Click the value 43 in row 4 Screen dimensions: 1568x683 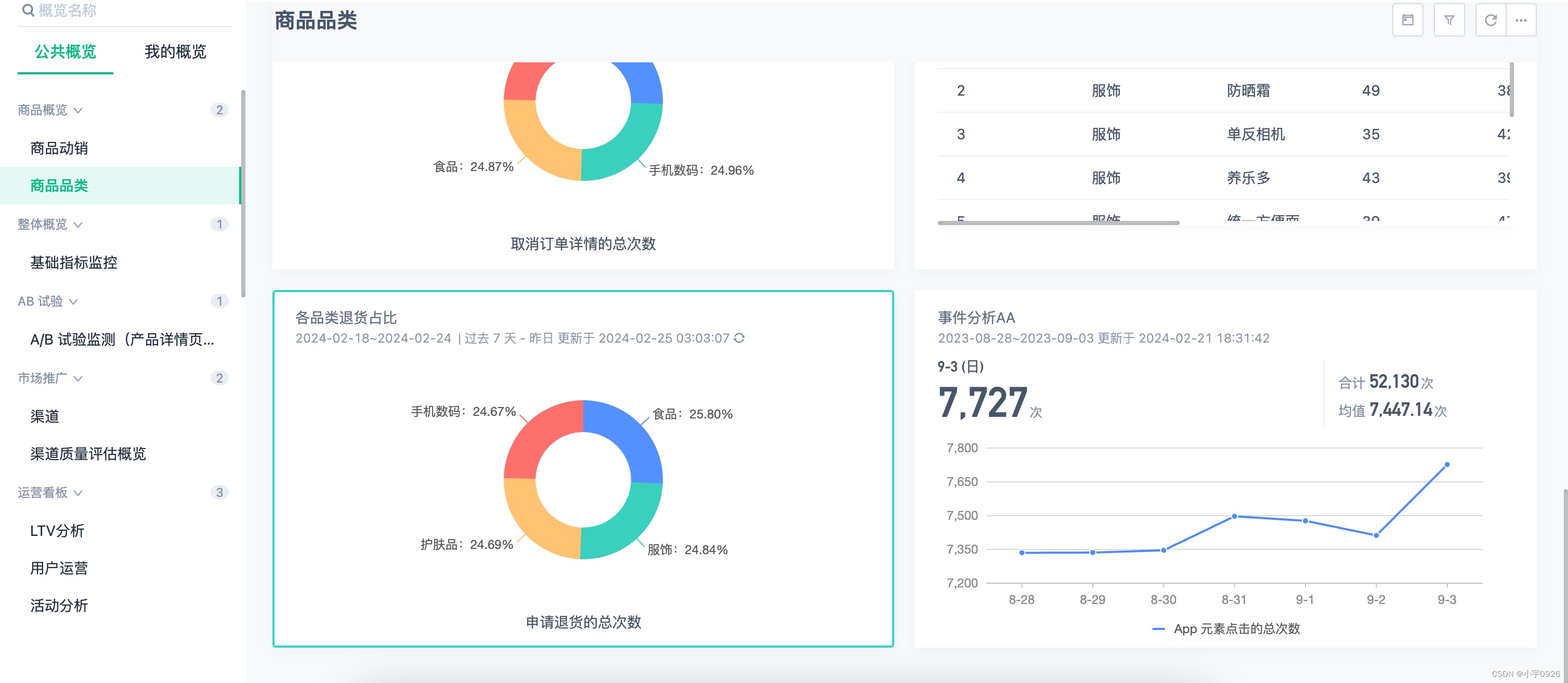tap(1370, 178)
